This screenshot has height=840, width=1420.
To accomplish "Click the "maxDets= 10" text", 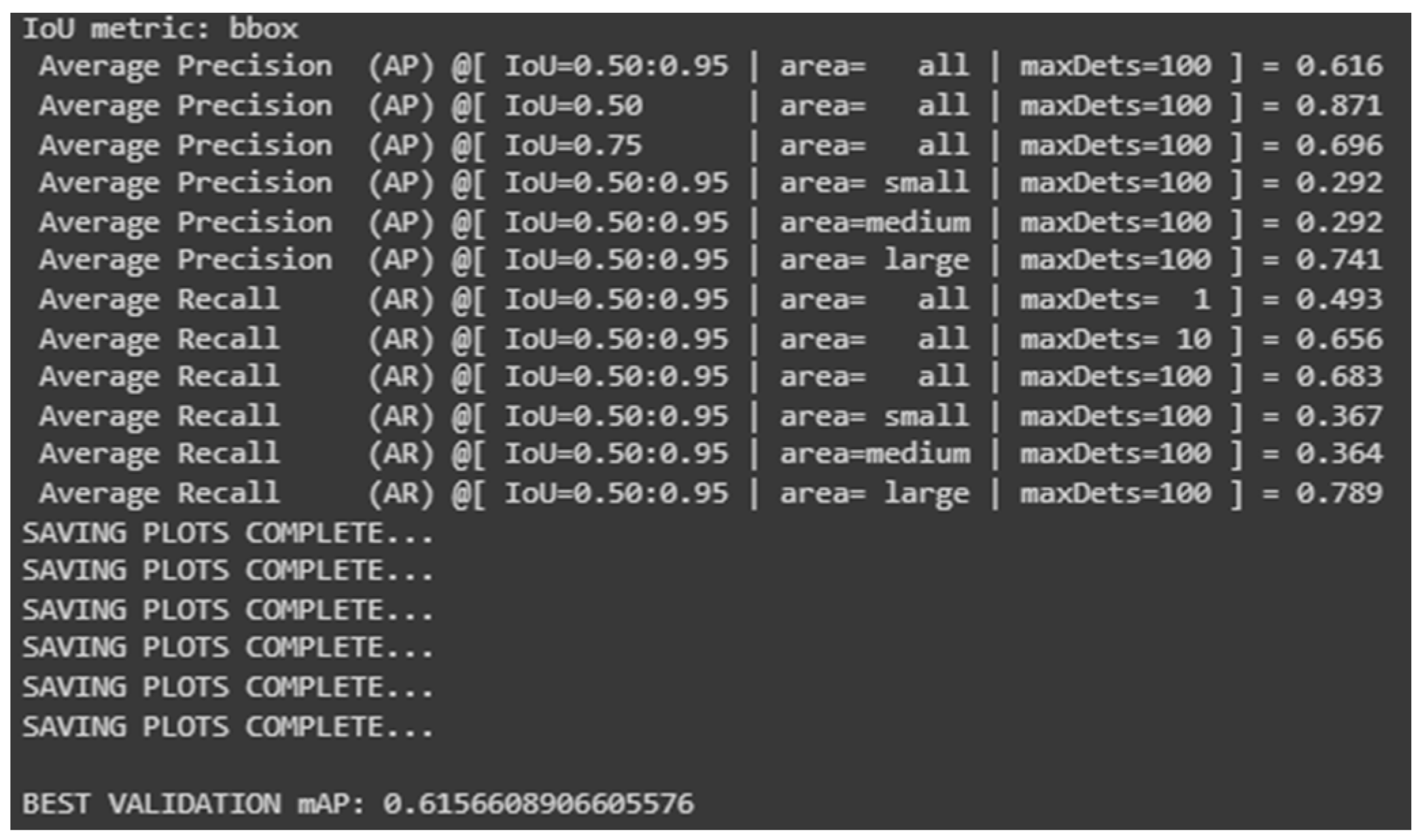I will (1115, 338).
